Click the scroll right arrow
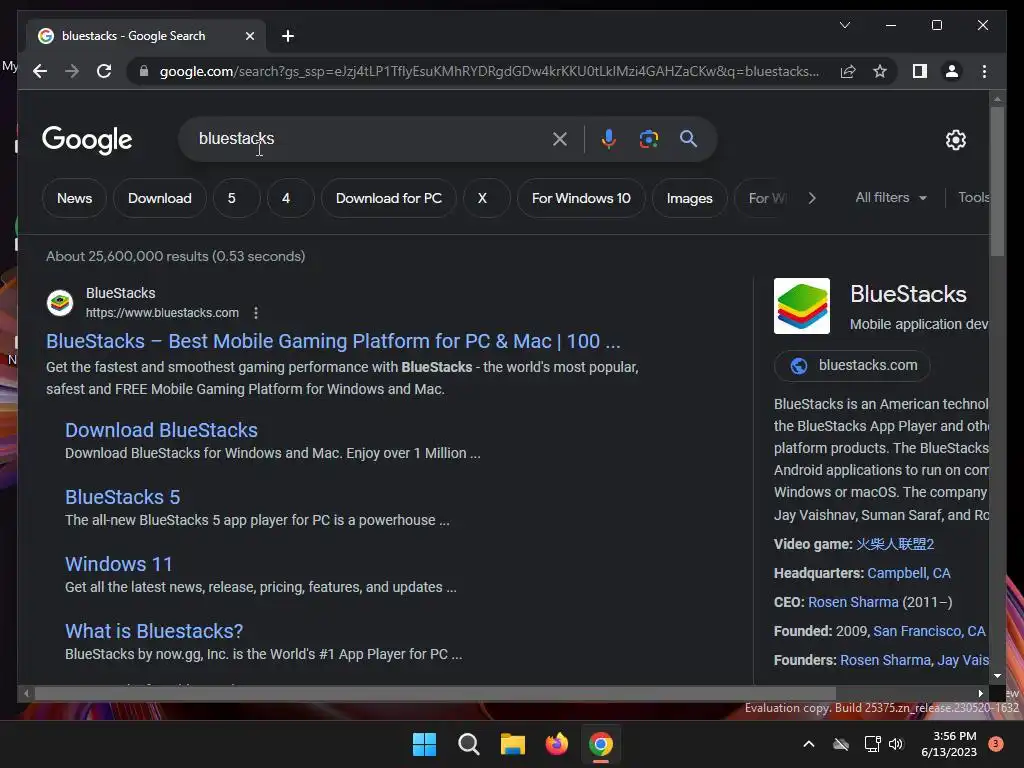The width and height of the screenshot is (1024, 768). click(980, 693)
